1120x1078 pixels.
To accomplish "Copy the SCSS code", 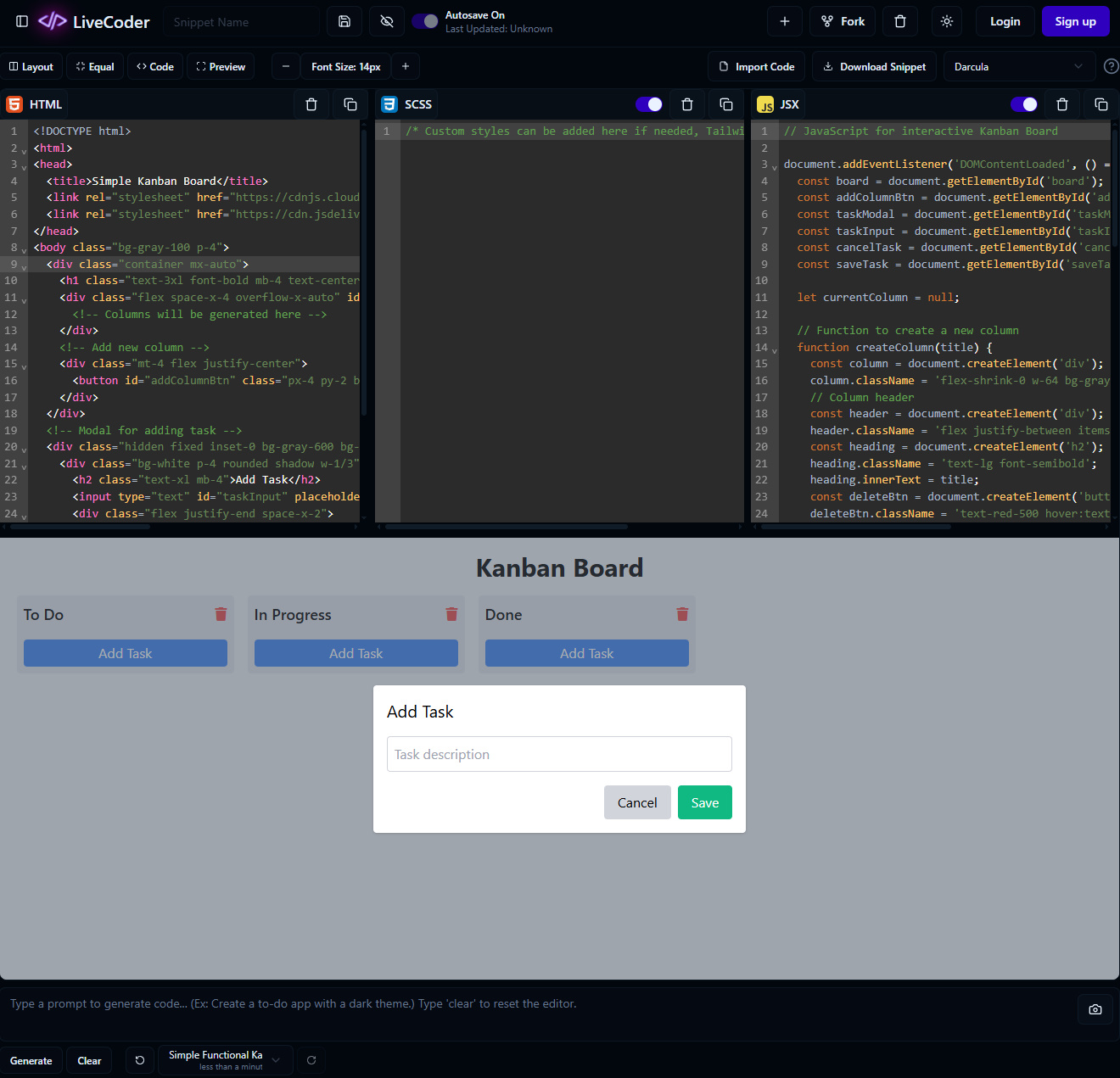I will tap(726, 104).
